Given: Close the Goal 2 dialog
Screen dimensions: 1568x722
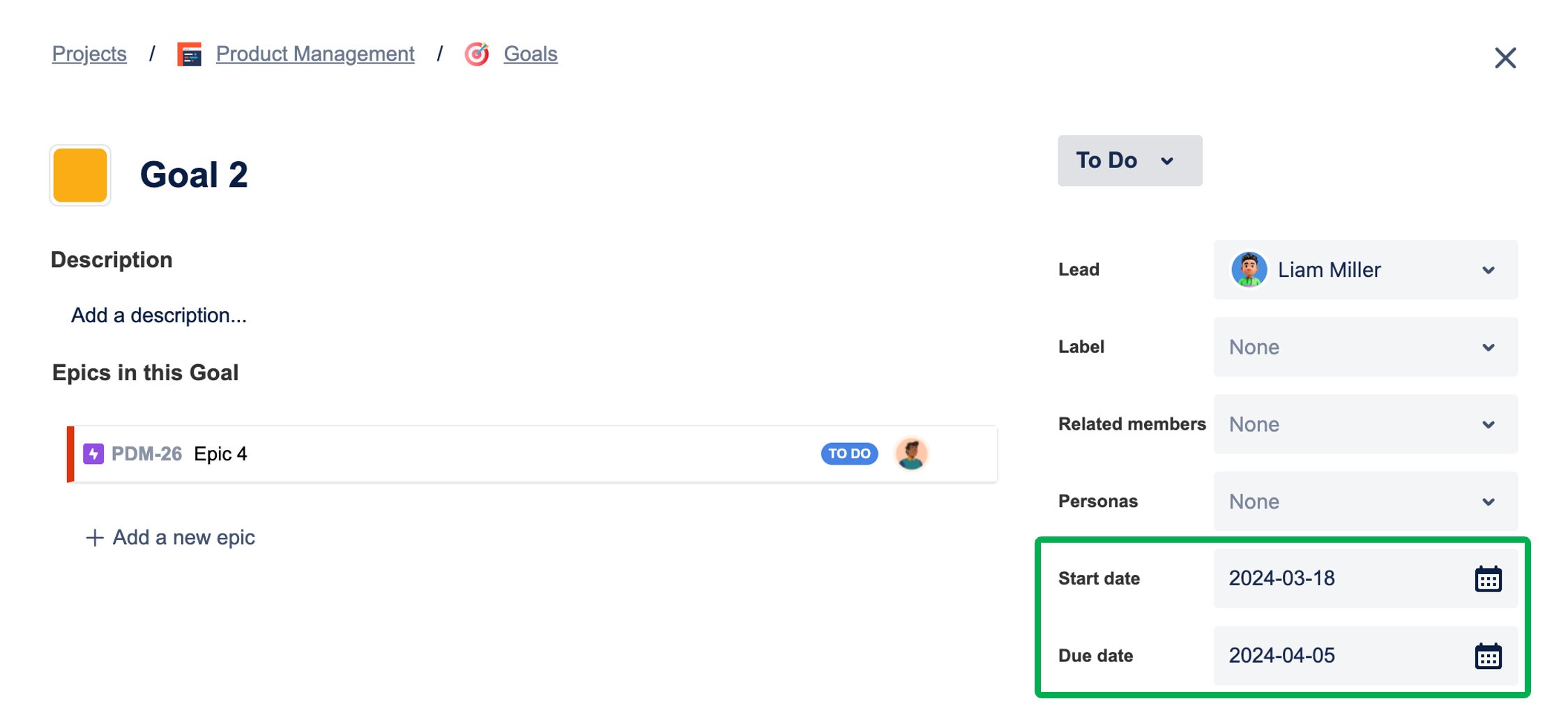Looking at the screenshot, I should tap(1505, 58).
